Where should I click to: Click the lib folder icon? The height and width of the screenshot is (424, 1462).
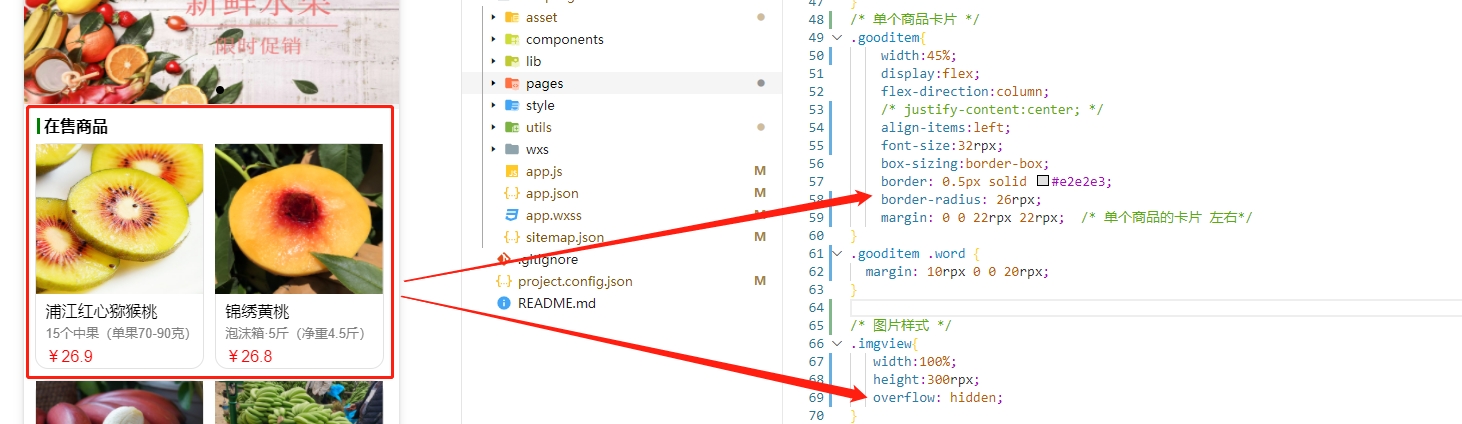click(512, 61)
